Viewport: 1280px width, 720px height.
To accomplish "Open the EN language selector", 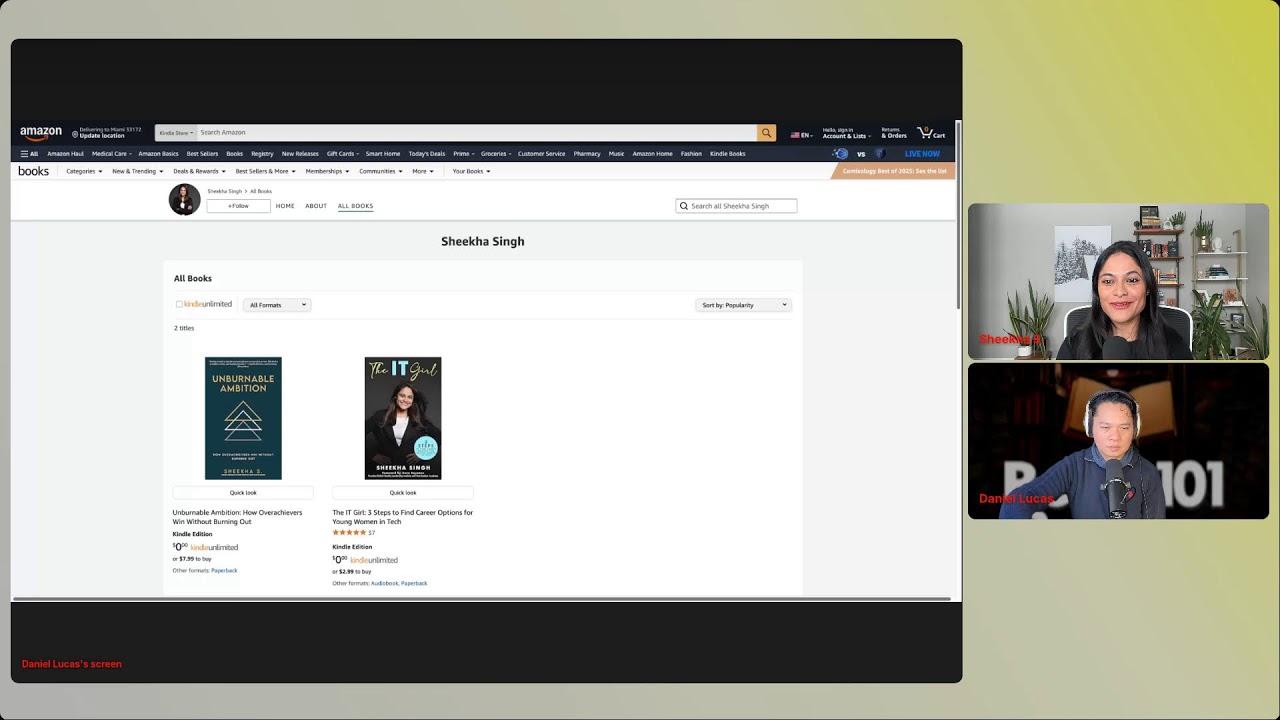I will [x=801, y=134].
